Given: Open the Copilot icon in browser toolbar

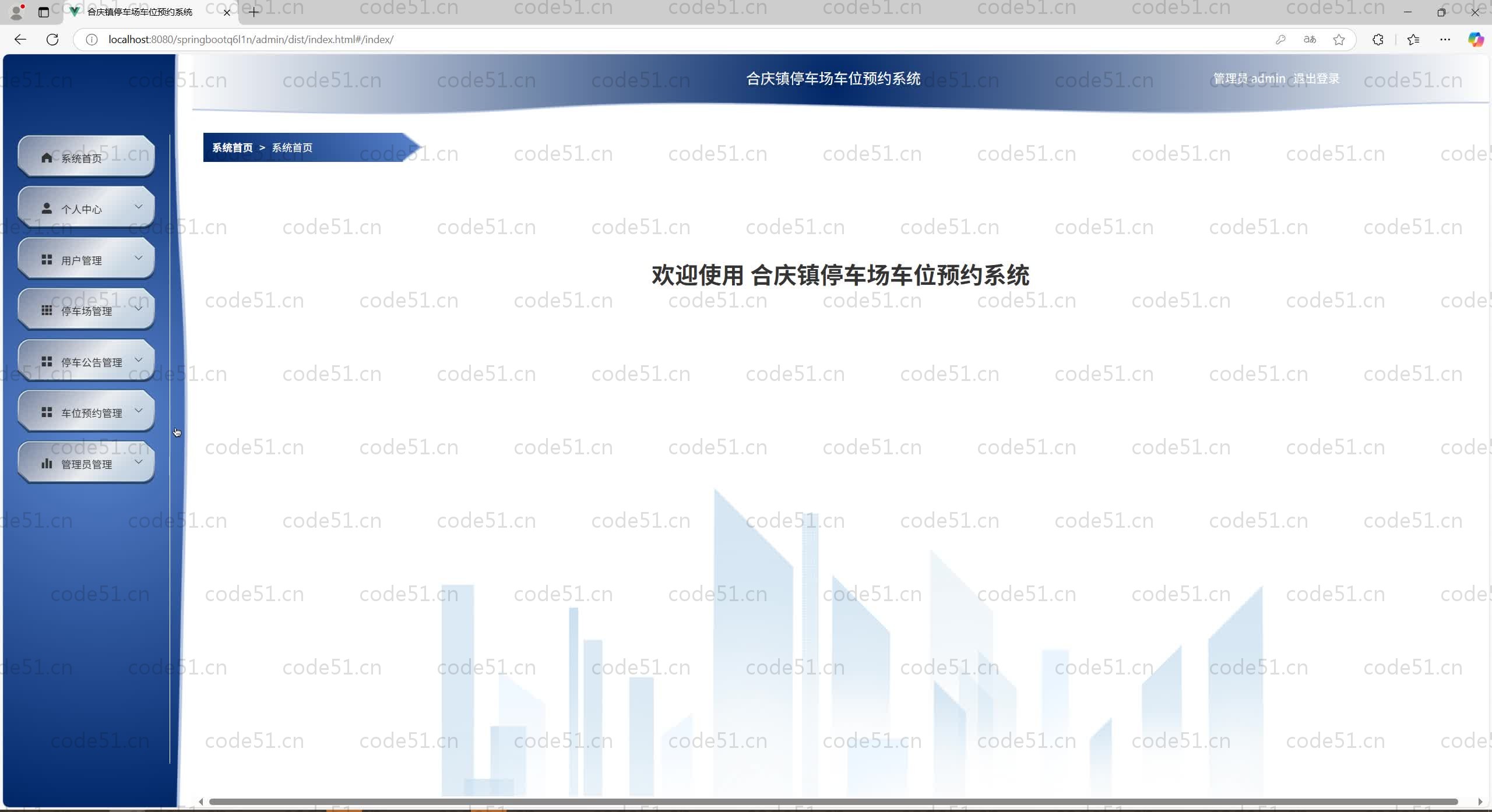Looking at the screenshot, I should click(1475, 40).
